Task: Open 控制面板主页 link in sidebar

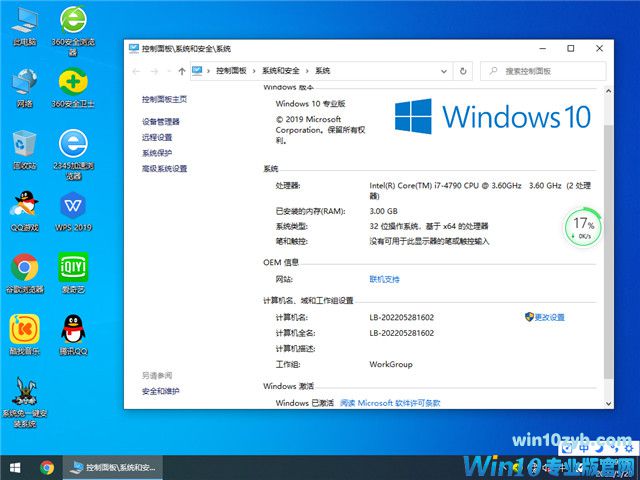Action: tap(164, 99)
